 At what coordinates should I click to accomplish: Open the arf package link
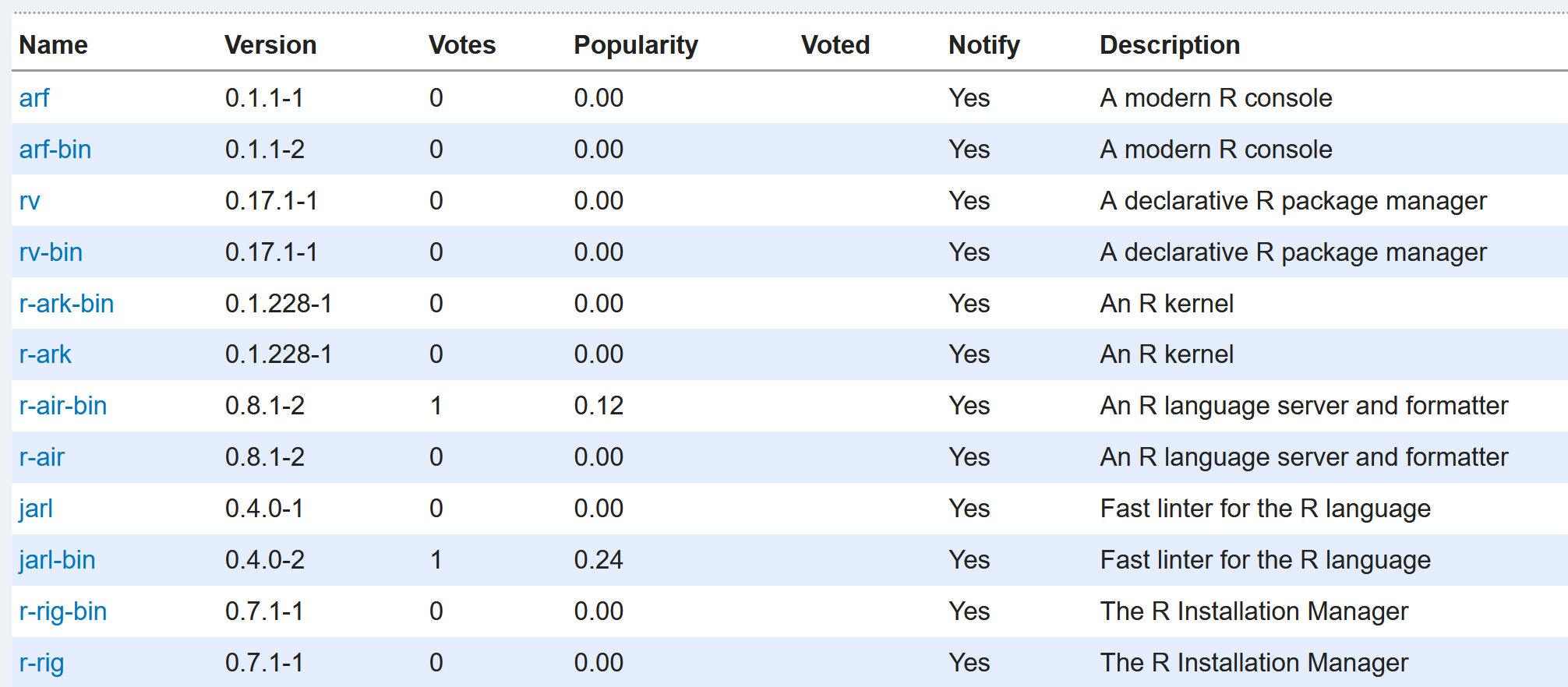tap(34, 98)
